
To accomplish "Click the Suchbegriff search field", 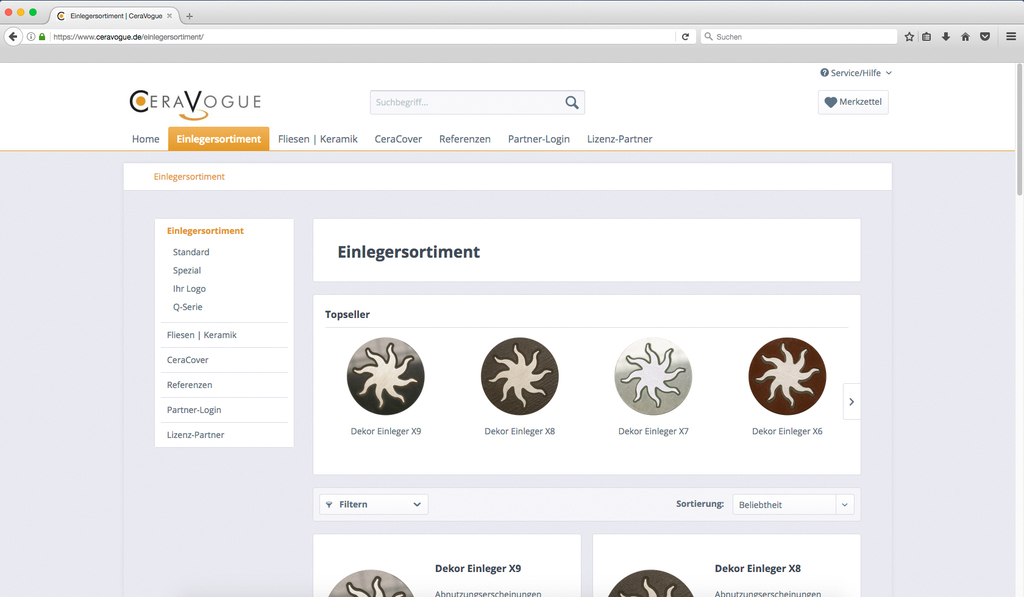I will [x=465, y=102].
